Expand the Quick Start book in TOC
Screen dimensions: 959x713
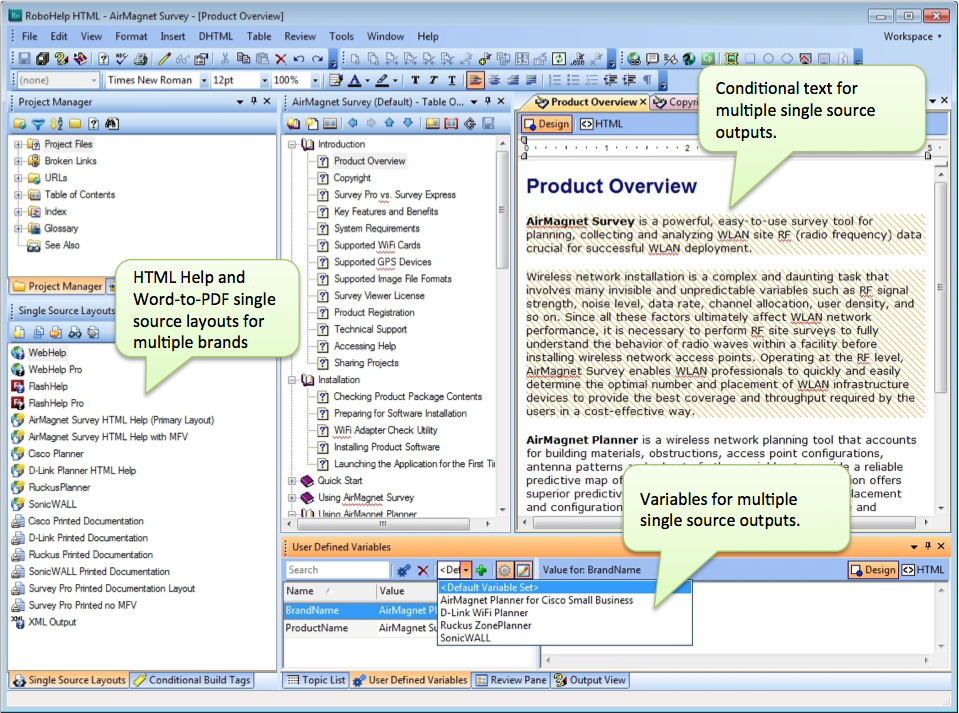pos(292,481)
